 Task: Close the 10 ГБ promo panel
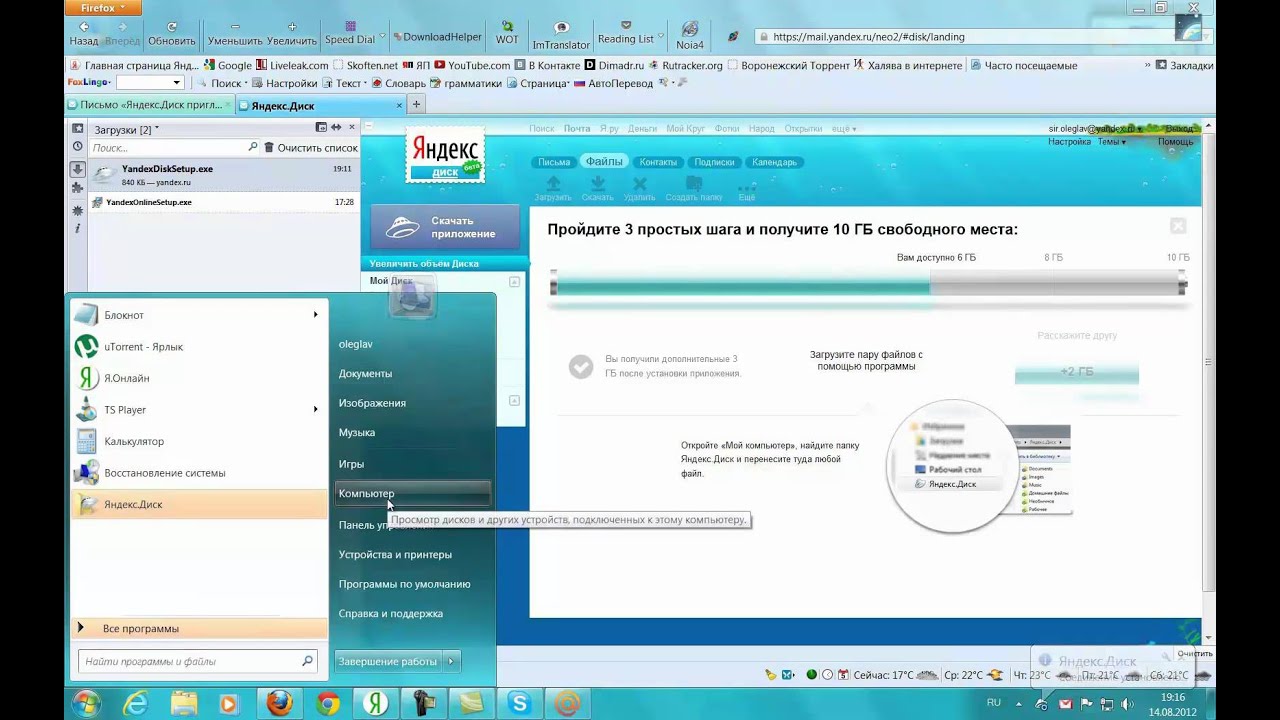click(1178, 226)
